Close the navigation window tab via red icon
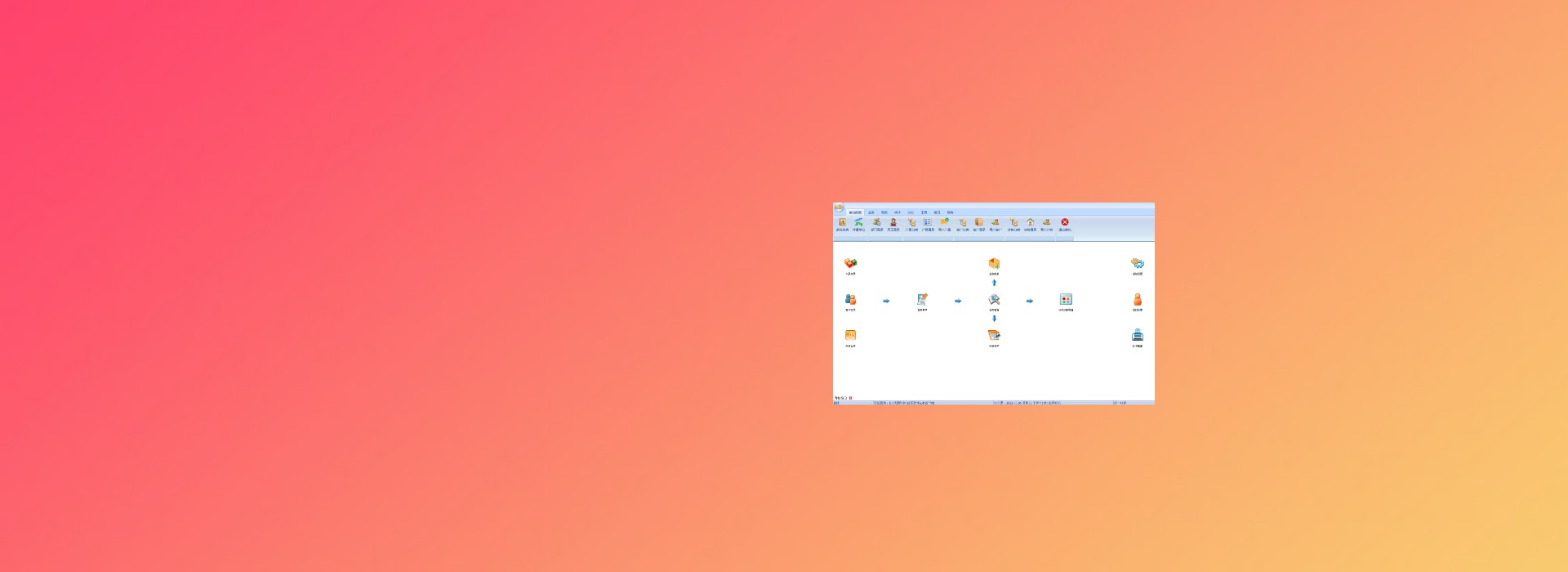 850,398
